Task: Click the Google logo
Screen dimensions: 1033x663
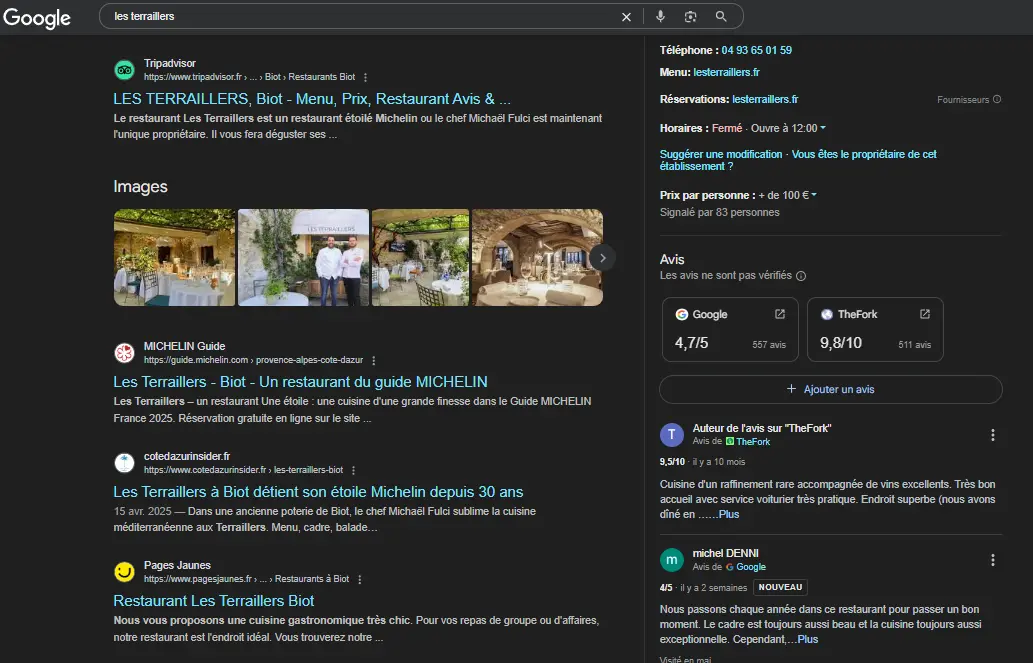Action: coord(37,18)
